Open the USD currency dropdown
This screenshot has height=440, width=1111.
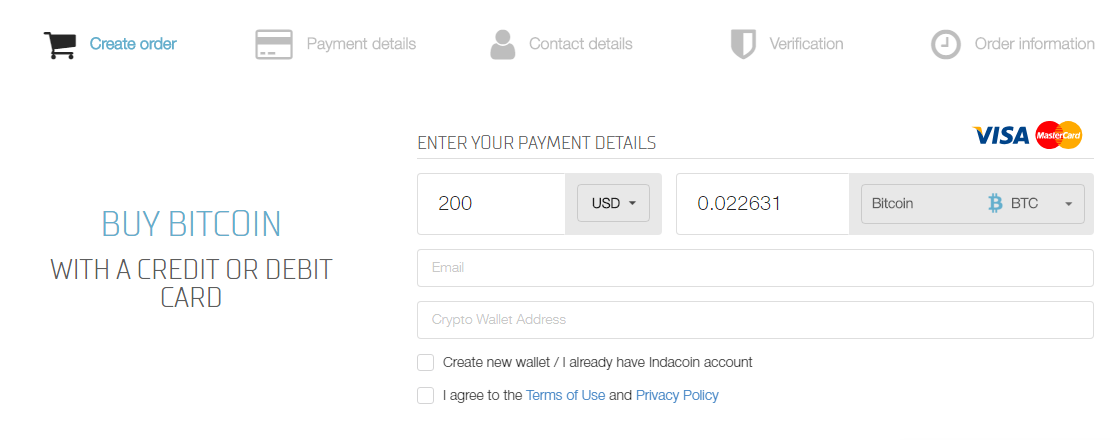[x=614, y=203]
